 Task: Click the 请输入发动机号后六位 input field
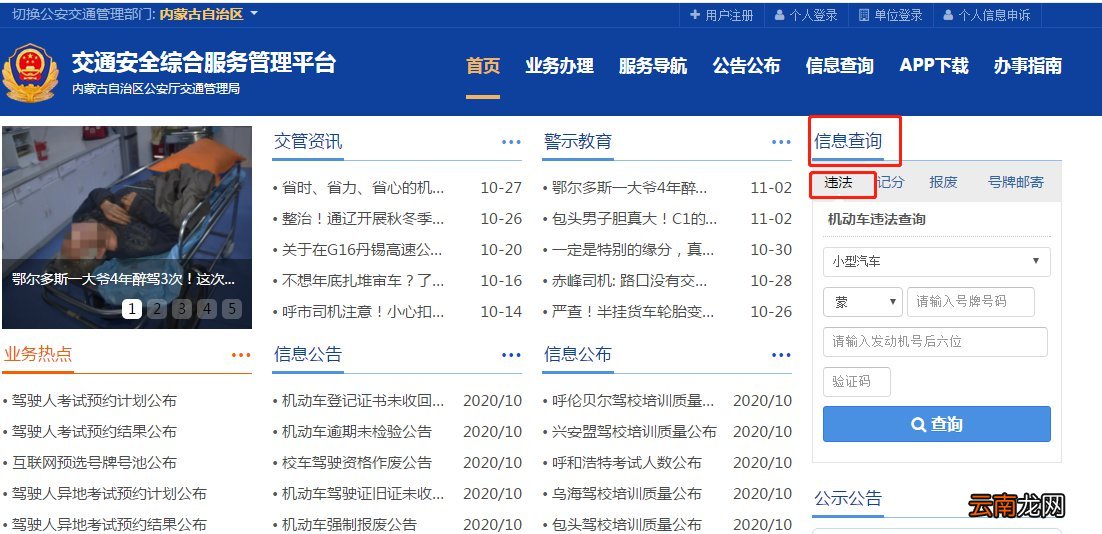[935, 342]
